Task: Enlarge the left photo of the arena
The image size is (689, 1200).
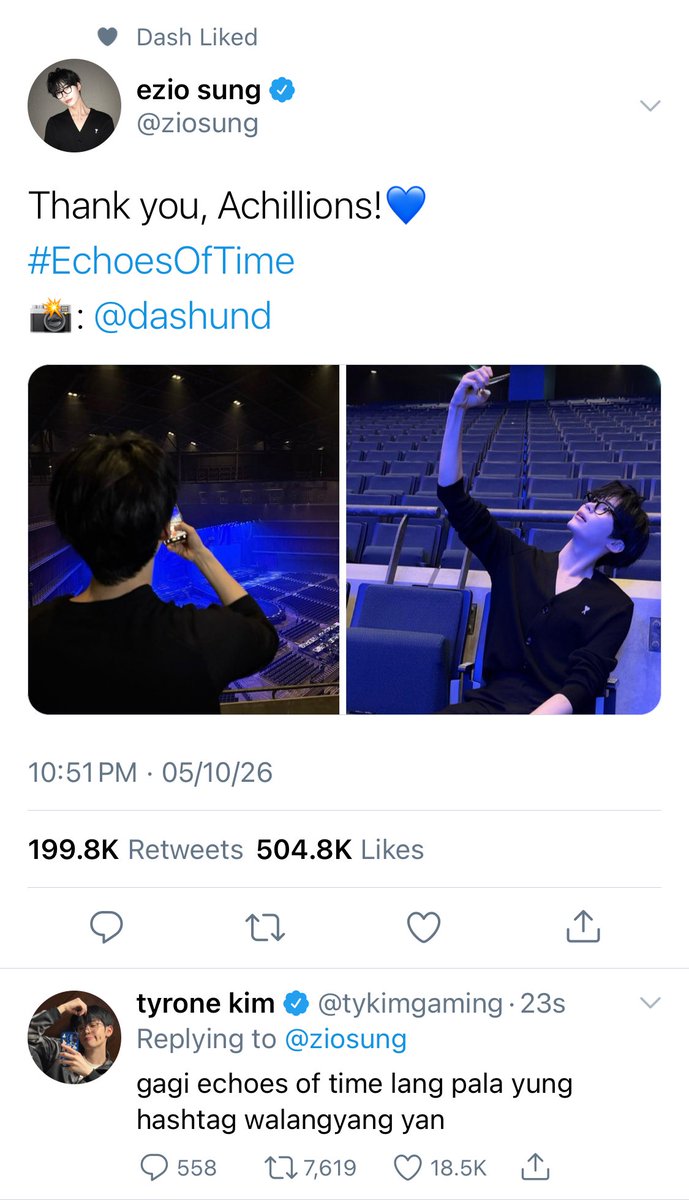Action: tap(184, 539)
